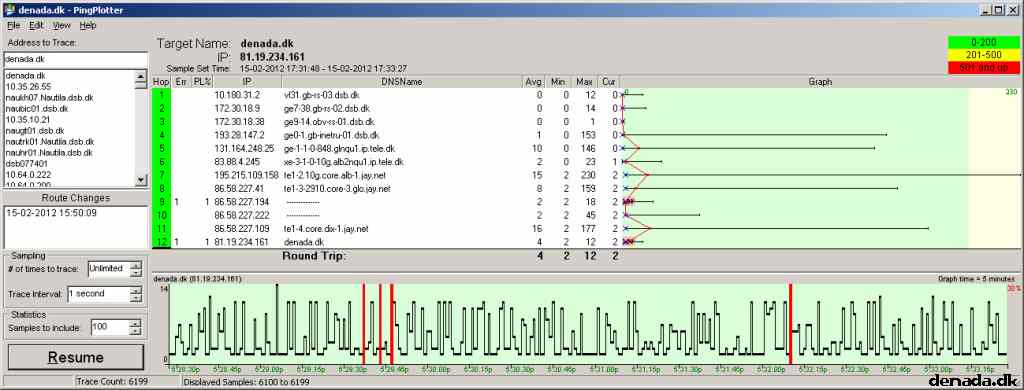Click the Samples to include spinner arrows
Viewport: 1024px width, 390px height.
135,327
